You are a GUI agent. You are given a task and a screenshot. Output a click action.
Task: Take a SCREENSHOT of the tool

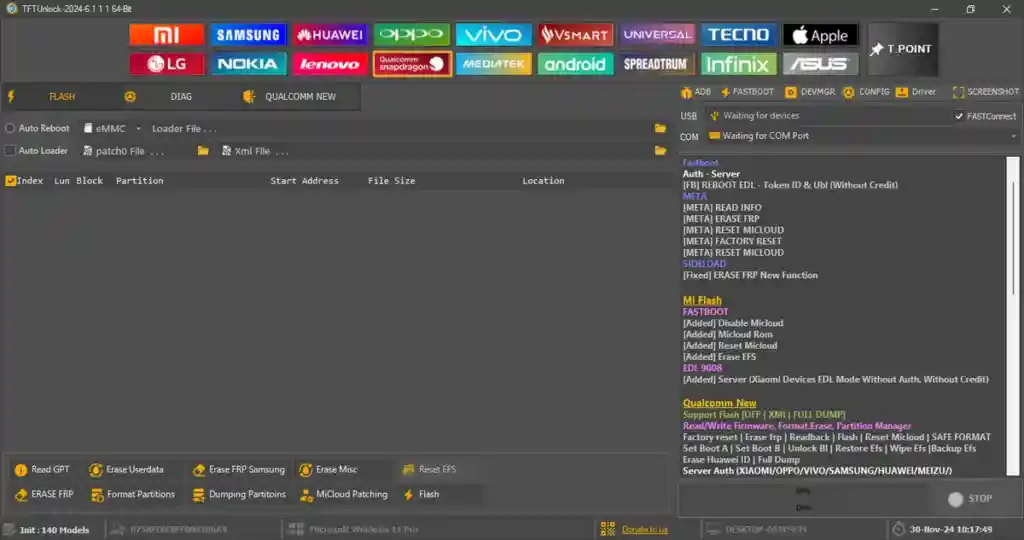[x=985, y=92]
